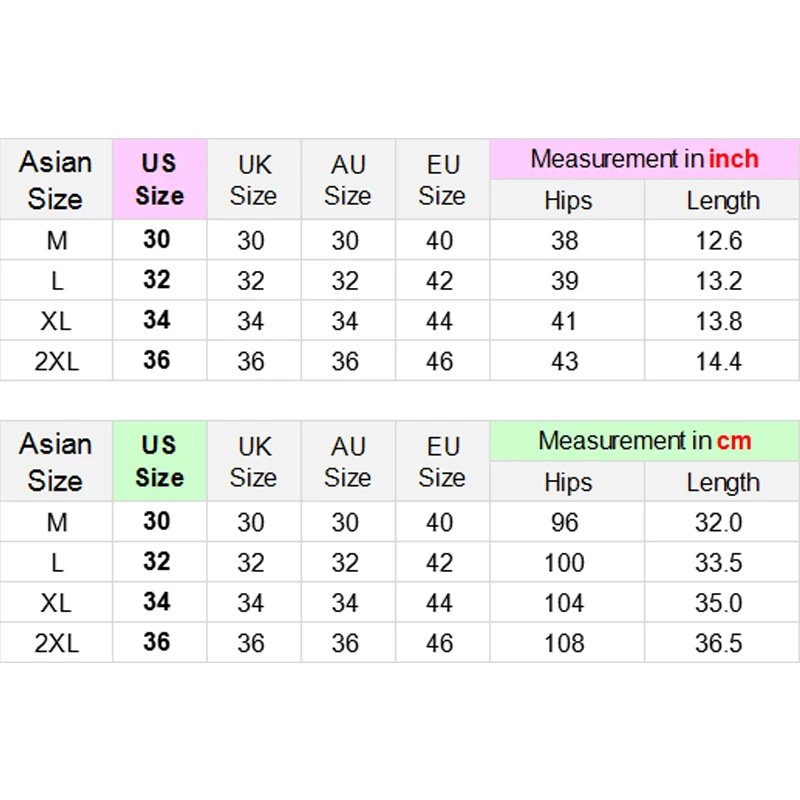
Task: Click the 33.5 length value
Action: click(x=721, y=563)
